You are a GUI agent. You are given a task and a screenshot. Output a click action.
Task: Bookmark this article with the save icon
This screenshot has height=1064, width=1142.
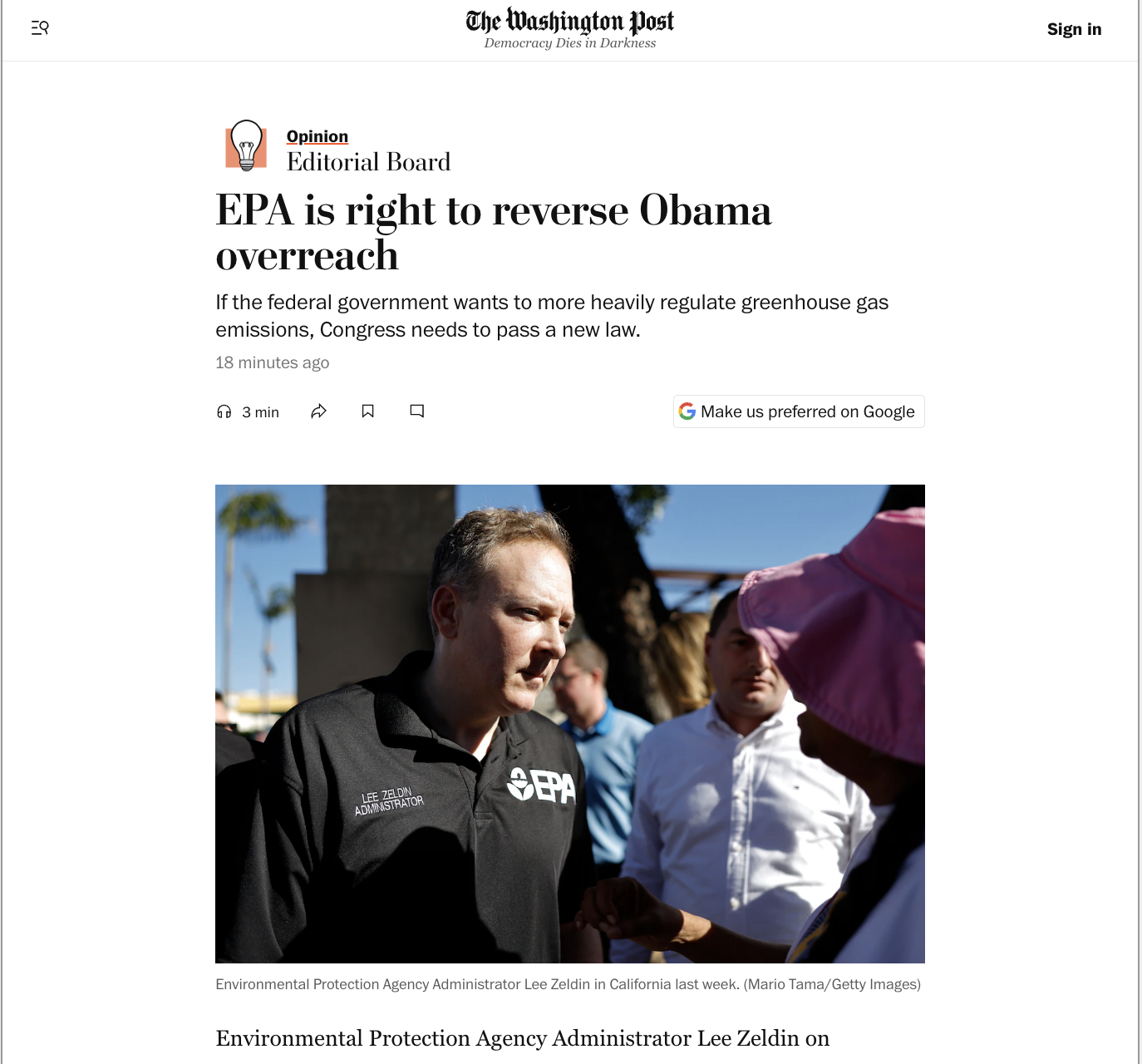(x=368, y=411)
